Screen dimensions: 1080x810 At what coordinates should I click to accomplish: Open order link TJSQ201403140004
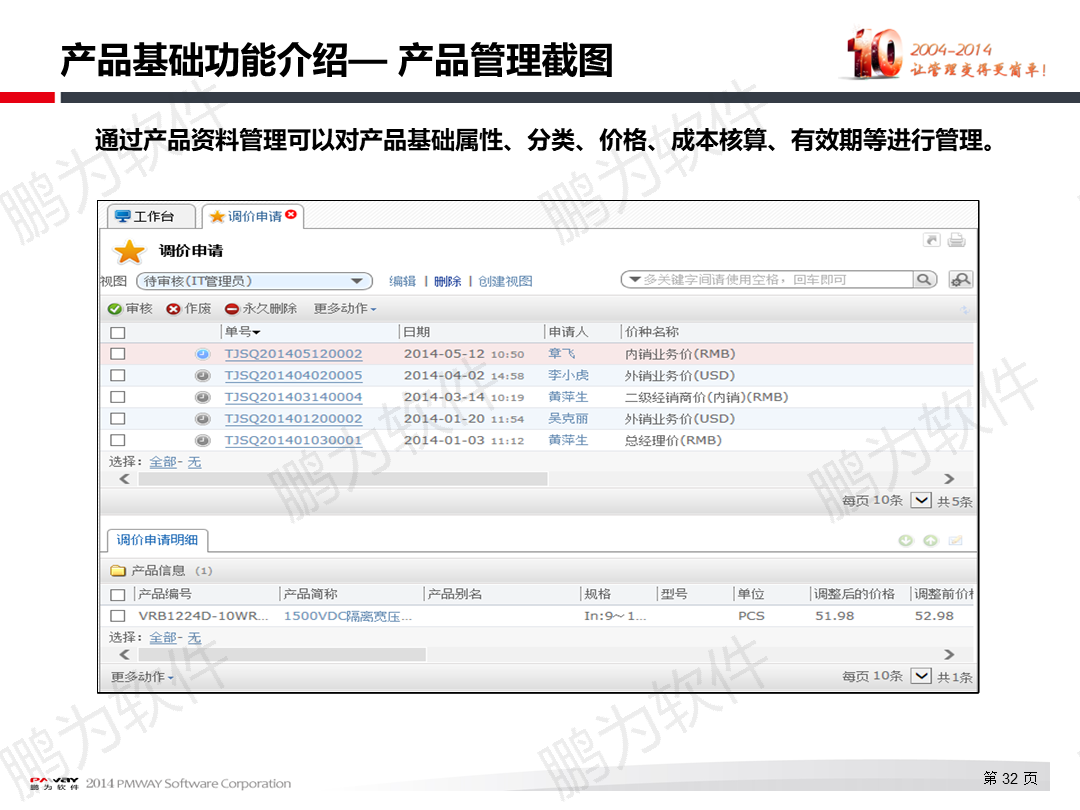[x=293, y=397]
